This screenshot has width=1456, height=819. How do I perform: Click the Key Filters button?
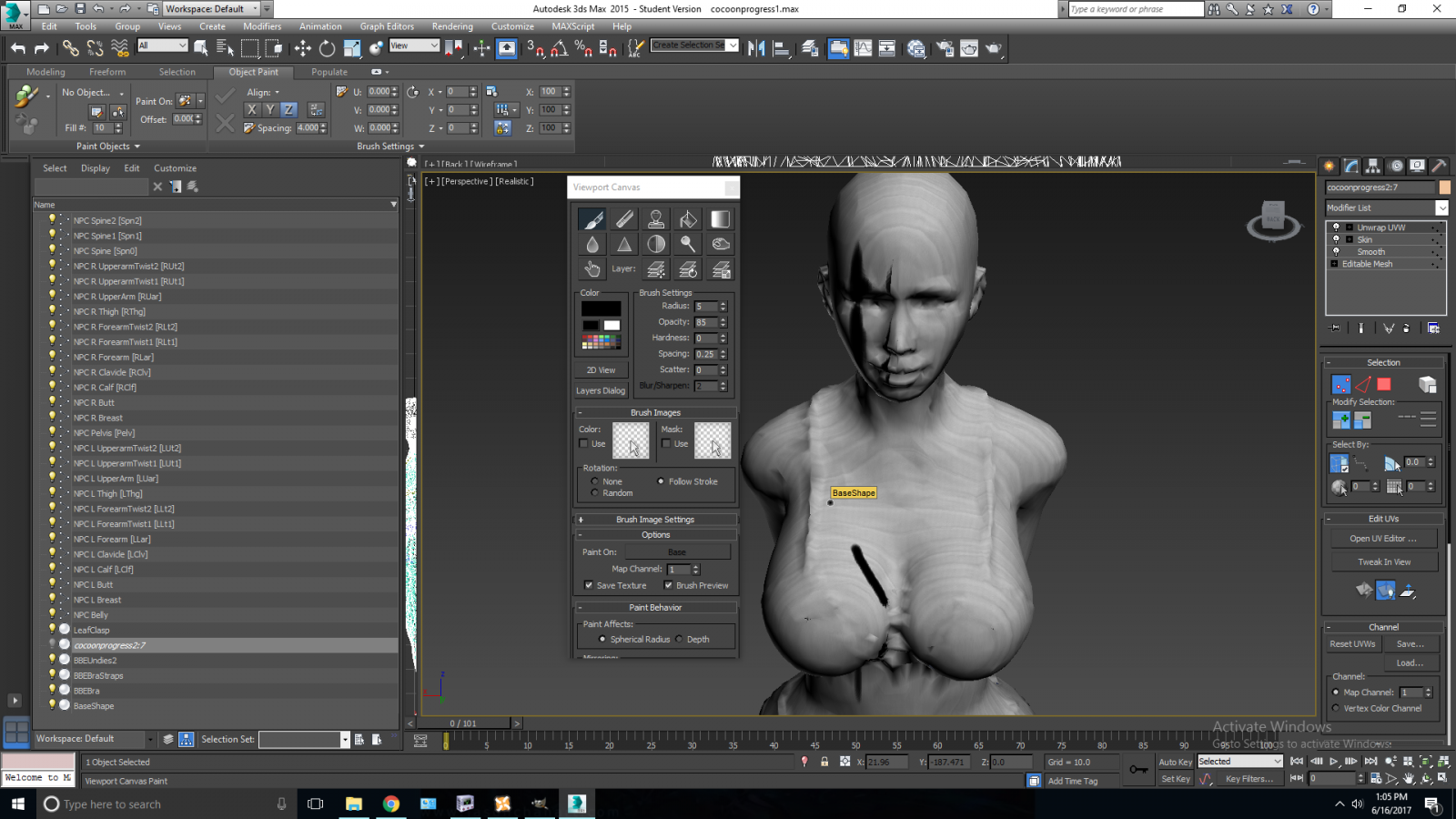click(1249, 779)
